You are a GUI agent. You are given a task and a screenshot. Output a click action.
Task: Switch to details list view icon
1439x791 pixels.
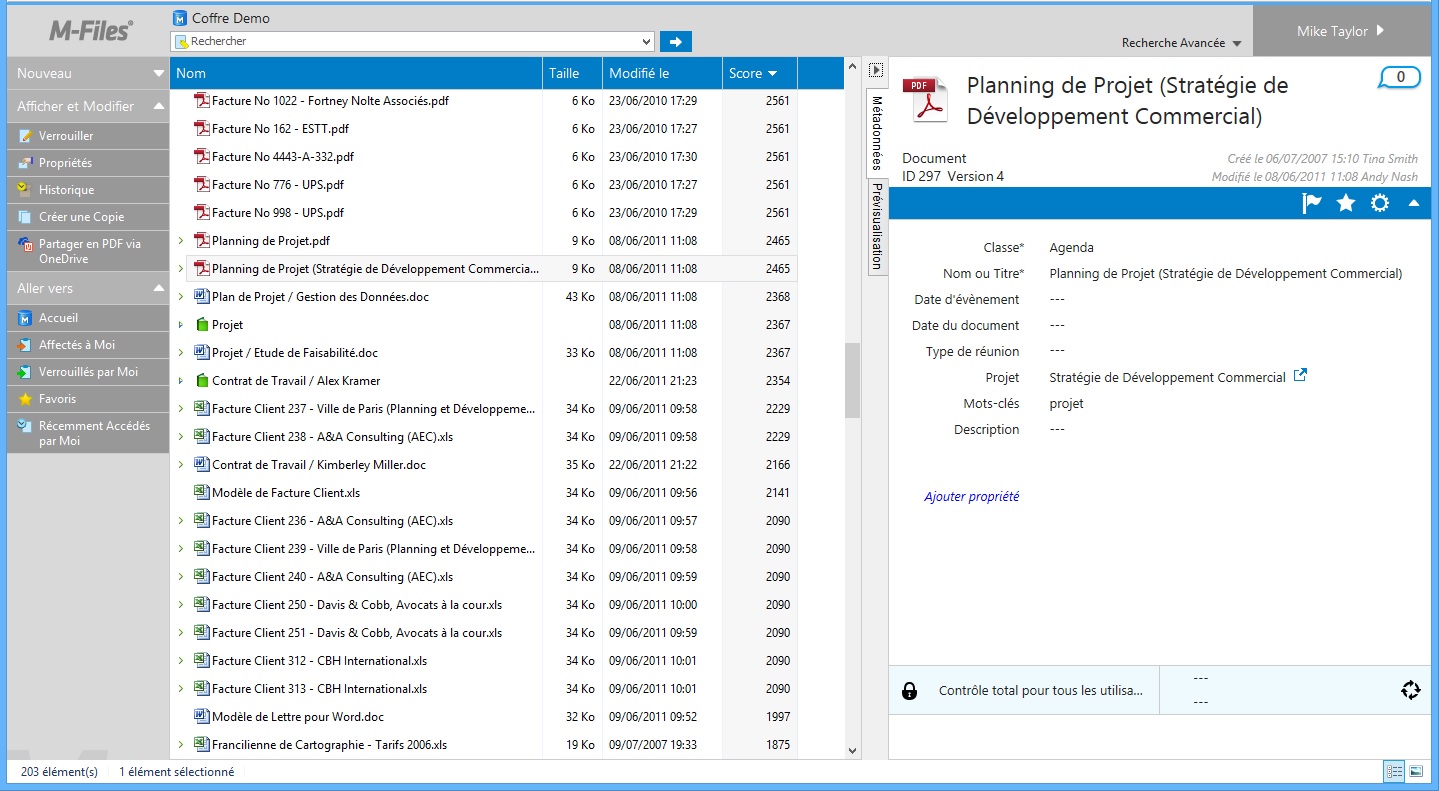pos(1394,771)
